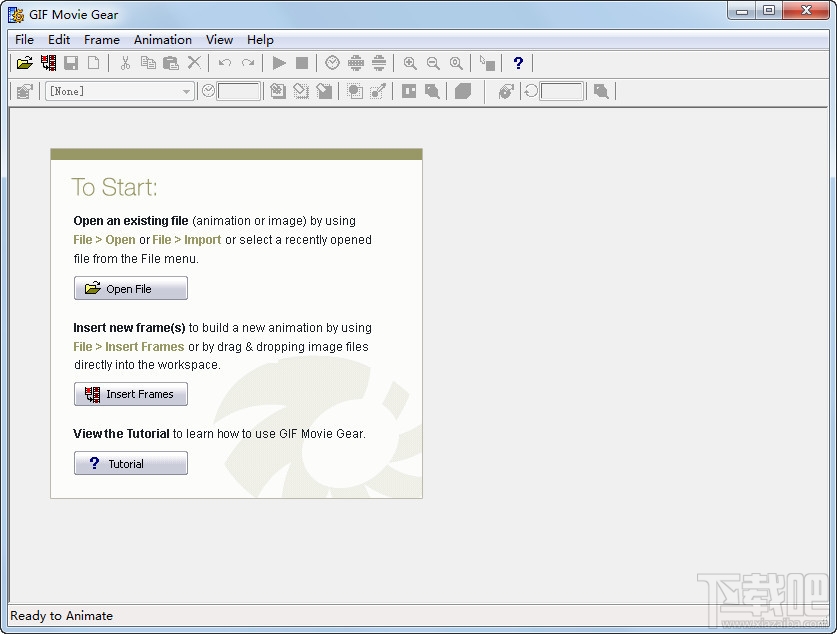Click the clock timing icon in top toolbar
837x634 pixels.
coord(333,63)
